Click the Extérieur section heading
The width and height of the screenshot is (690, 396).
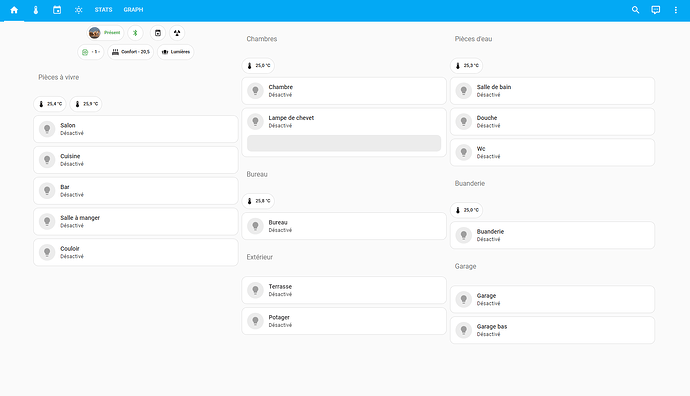pos(260,257)
